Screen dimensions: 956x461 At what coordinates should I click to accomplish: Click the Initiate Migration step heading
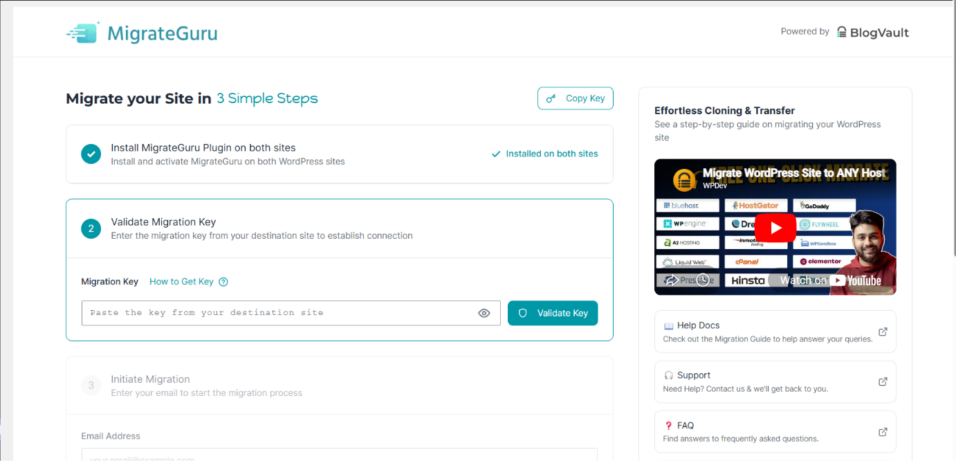tap(151, 379)
